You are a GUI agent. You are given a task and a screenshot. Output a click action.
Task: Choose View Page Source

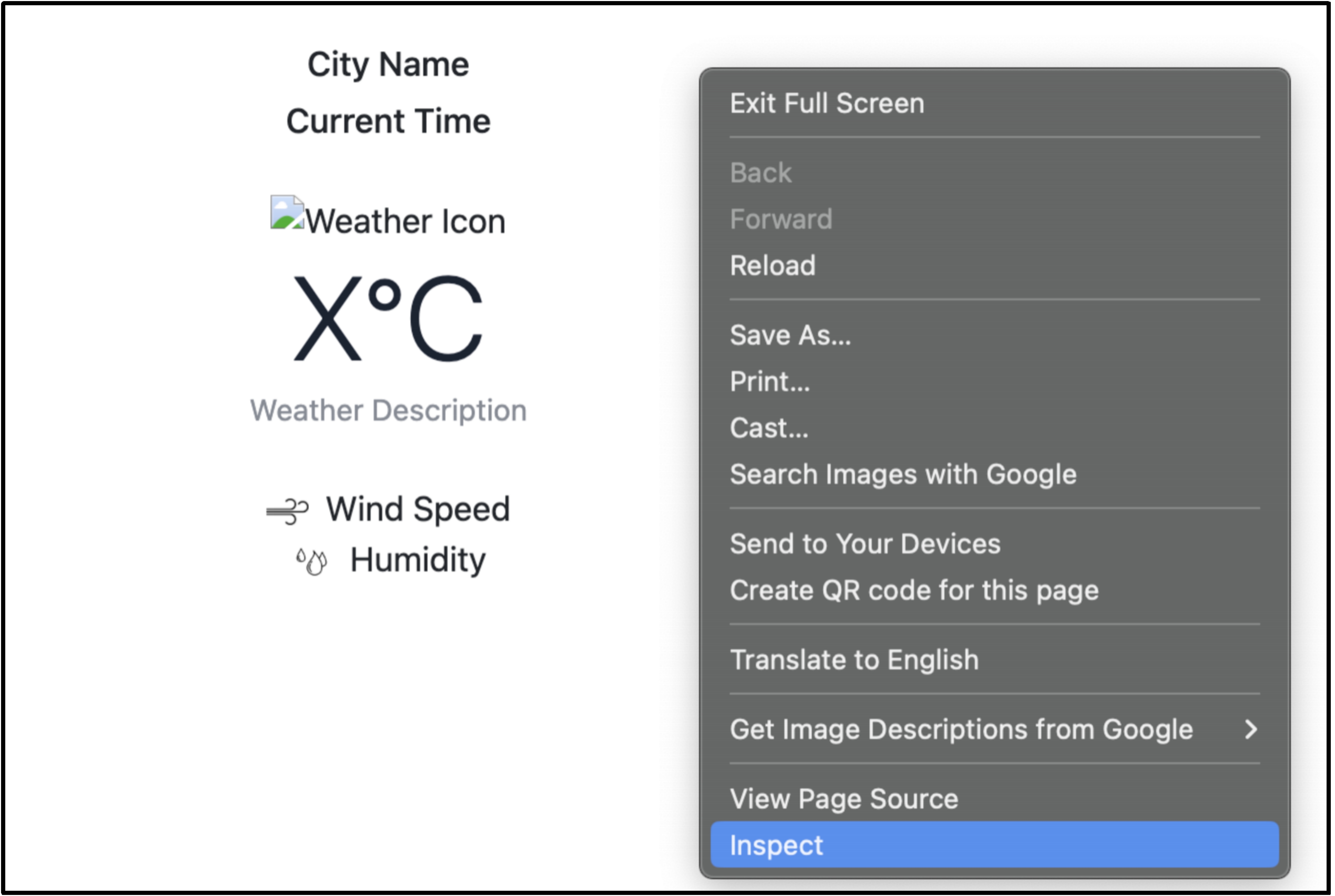tap(844, 798)
